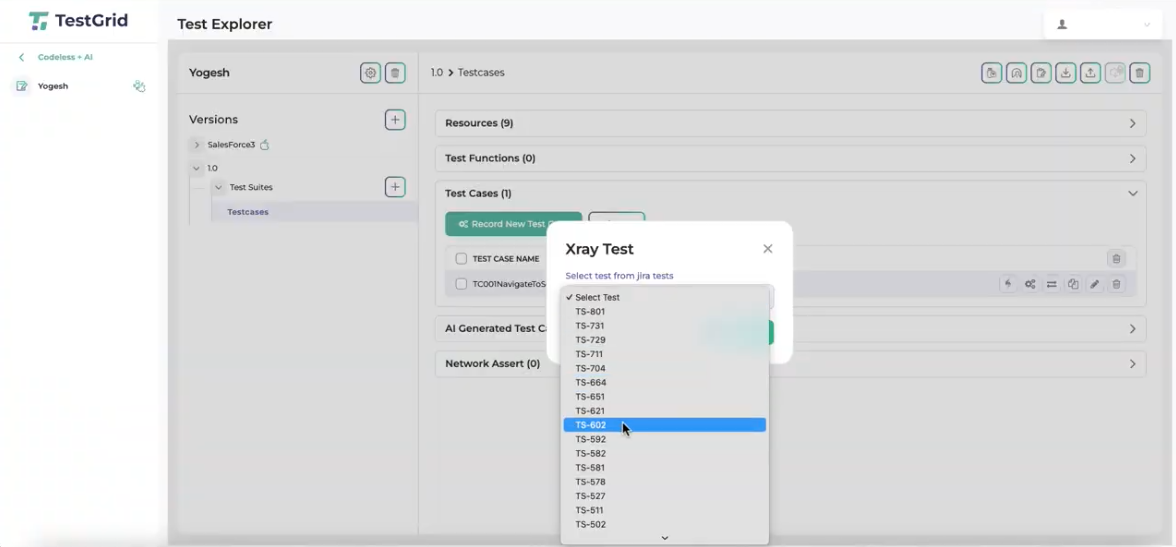Click the icon right of Yogesh in sidebar

click(x=139, y=86)
